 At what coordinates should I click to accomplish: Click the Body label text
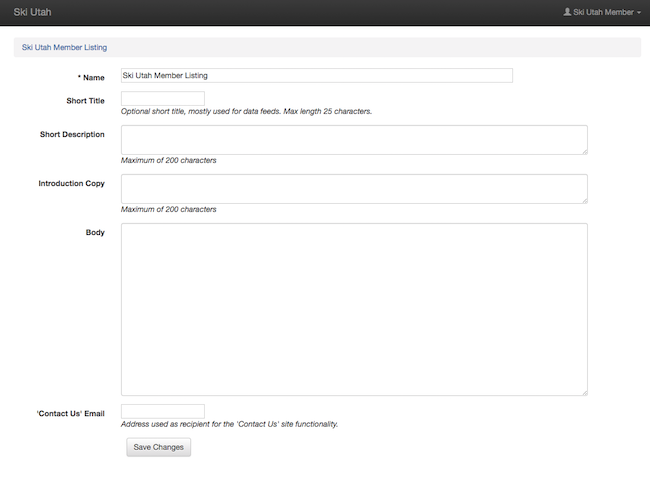(x=95, y=233)
